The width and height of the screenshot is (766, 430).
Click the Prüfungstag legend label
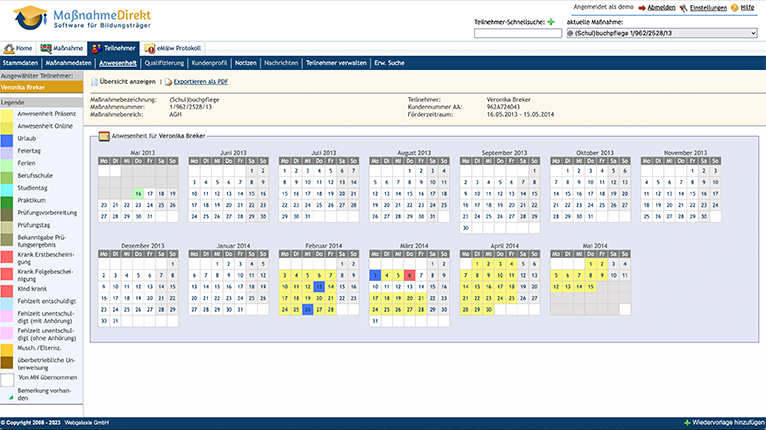(x=34, y=225)
